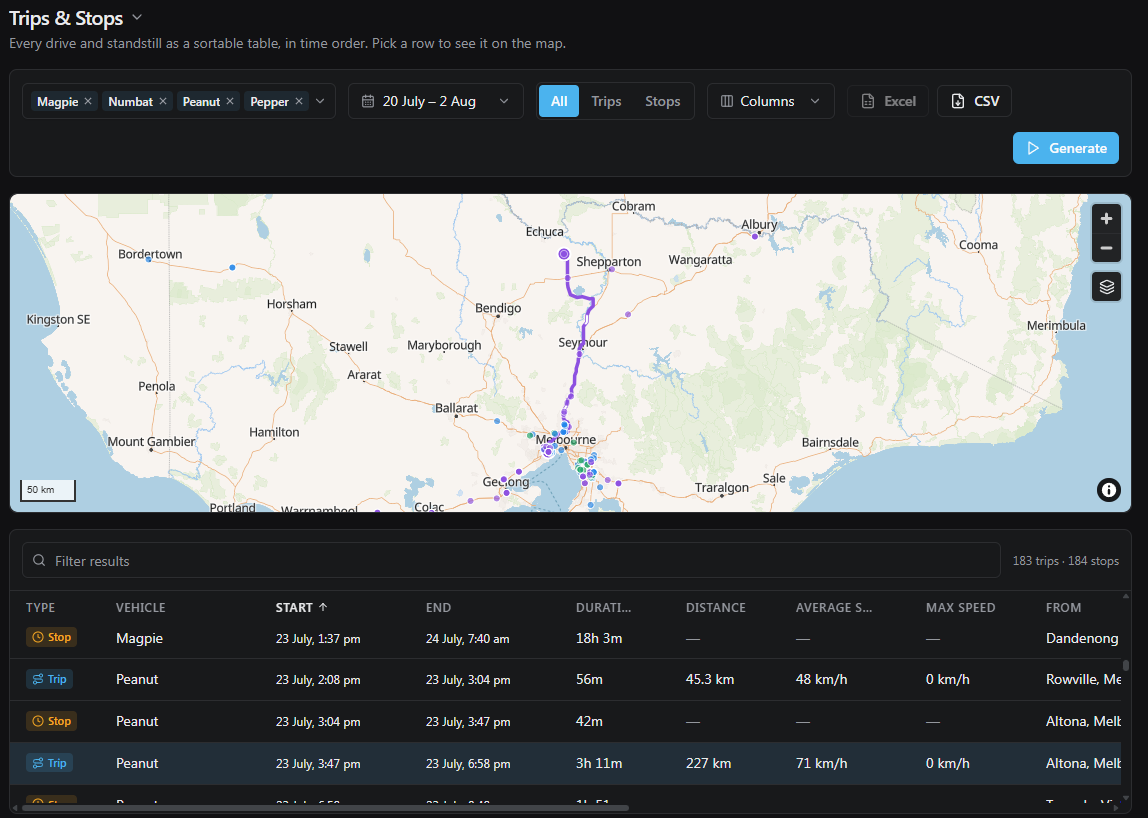Click the 23 July, 6:58 pm end time
The image size is (1148, 818).
[x=468, y=764]
